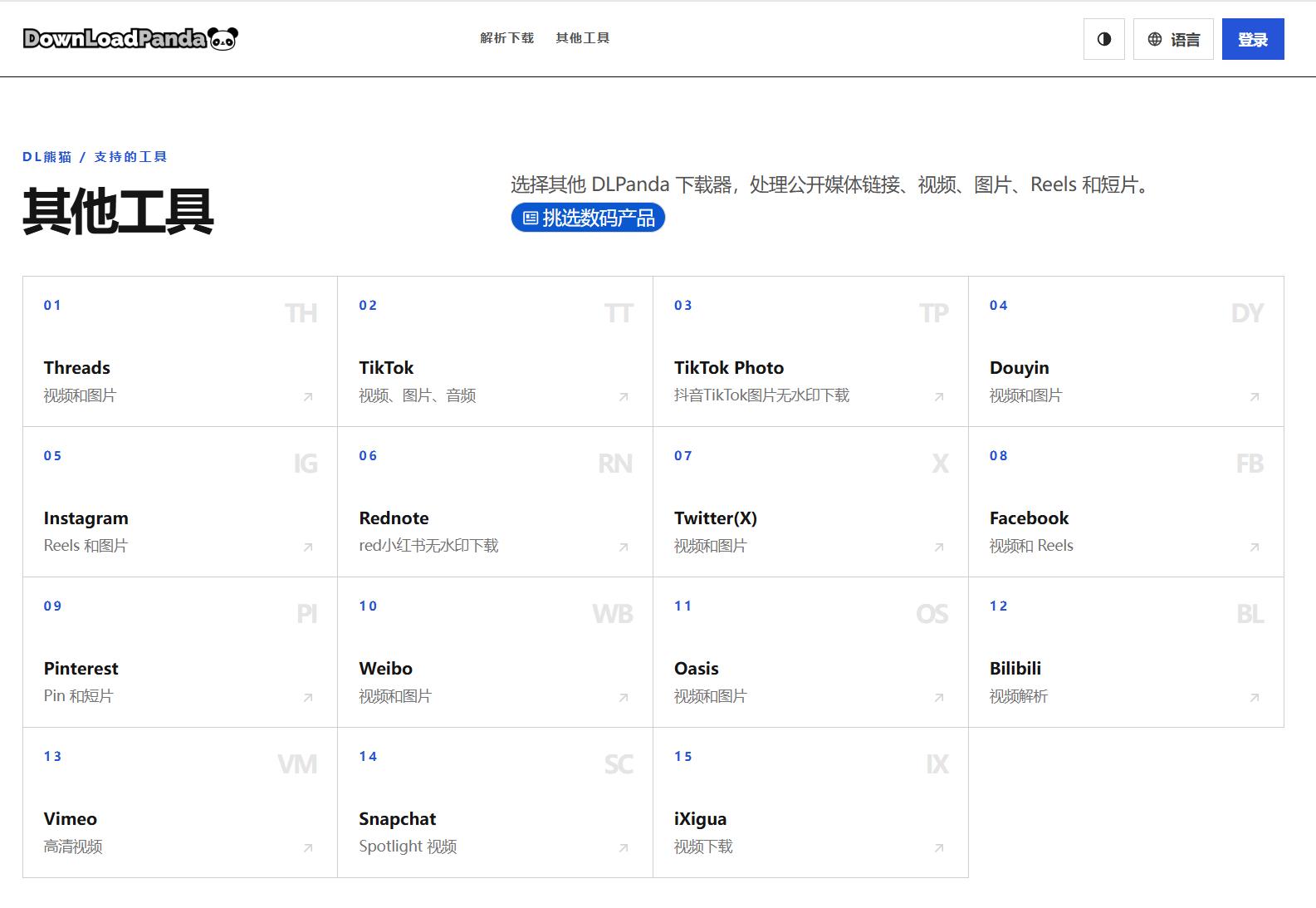This screenshot has width=1316, height=908.
Task: Select the Facebook tool title
Action: tap(1029, 518)
